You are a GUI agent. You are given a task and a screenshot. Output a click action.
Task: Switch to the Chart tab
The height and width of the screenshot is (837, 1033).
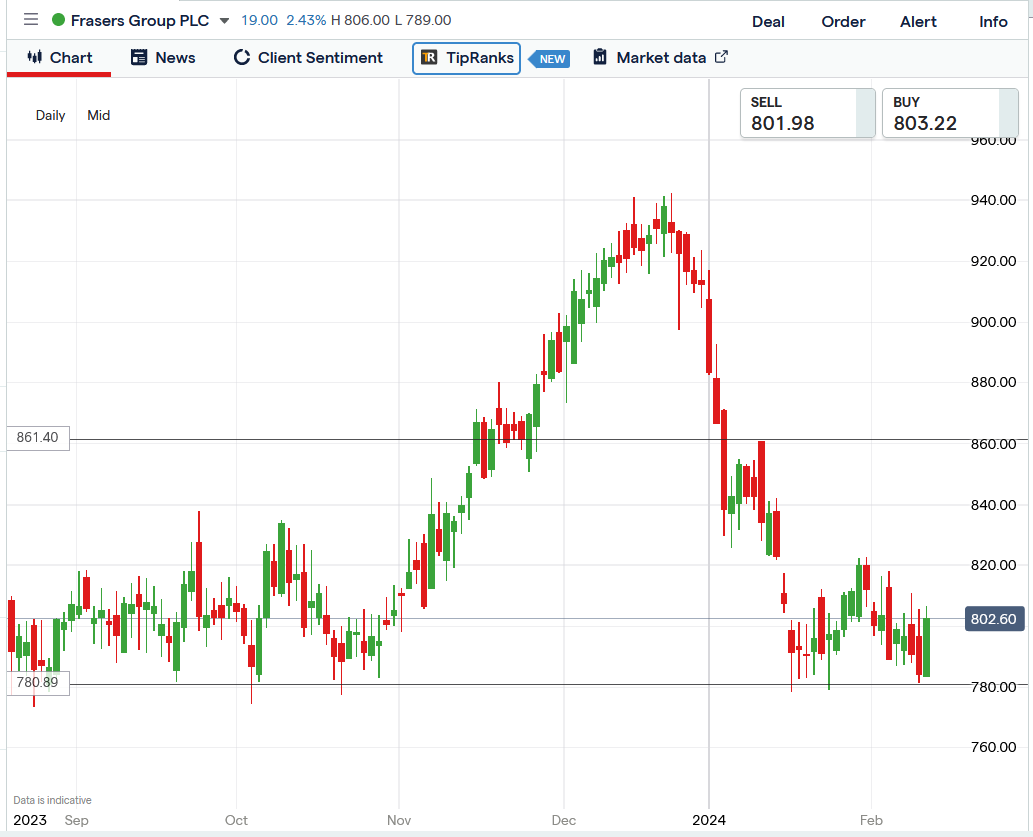pyautogui.click(x=59, y=58)
